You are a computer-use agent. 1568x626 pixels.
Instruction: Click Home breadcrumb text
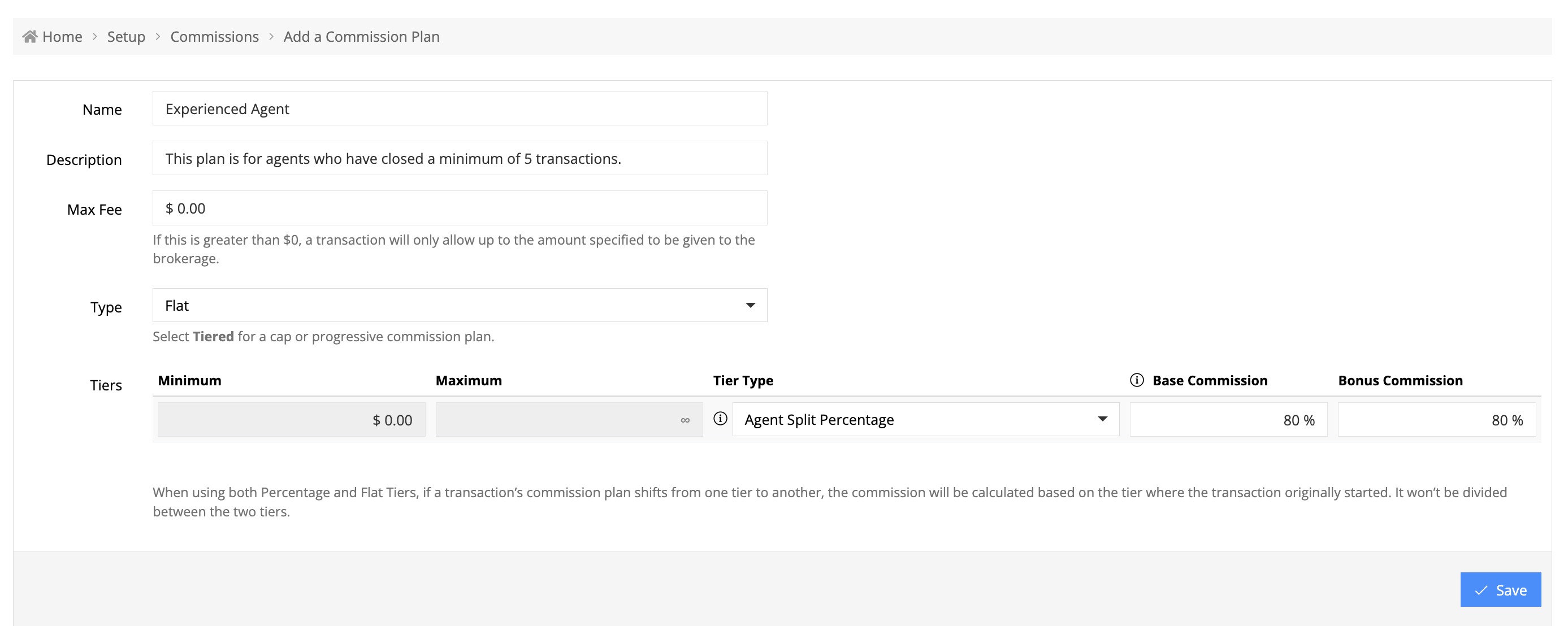[x=62, y=37]
